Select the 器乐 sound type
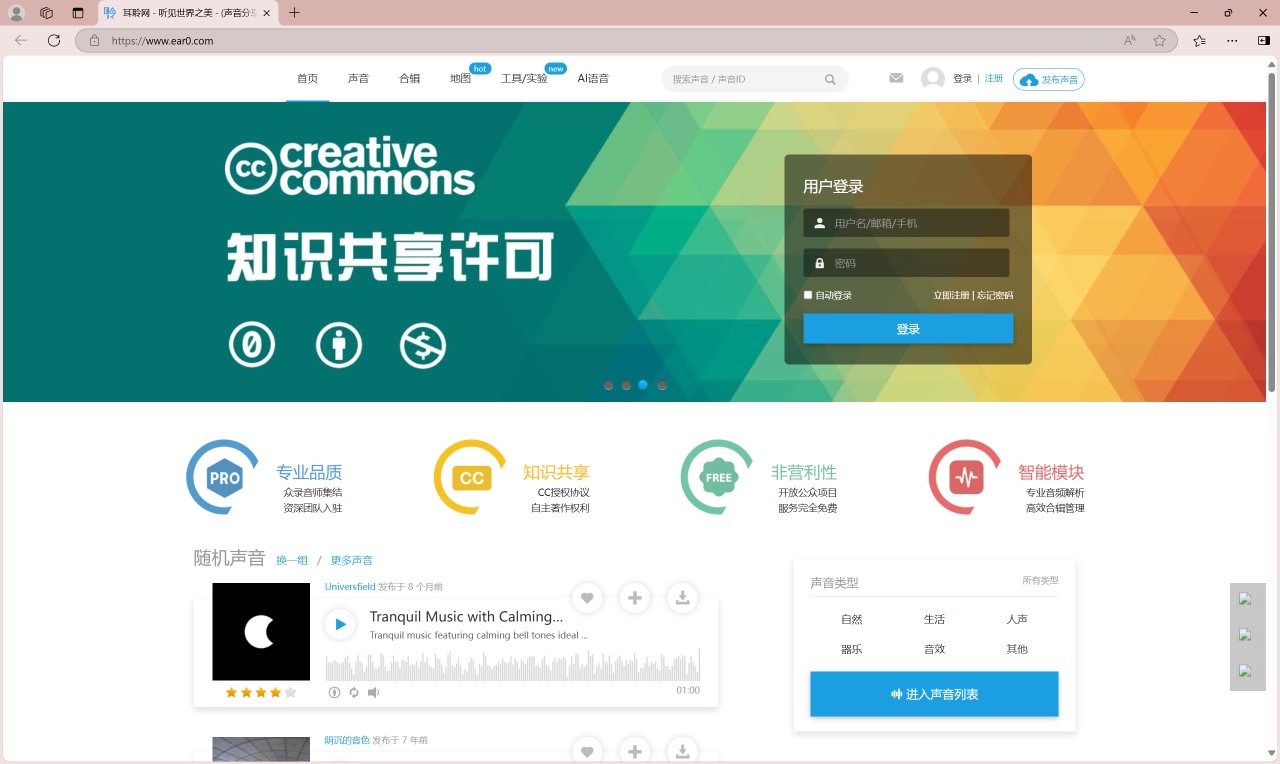The width and height of the screenshot is (1280, 764). (851, 649)
